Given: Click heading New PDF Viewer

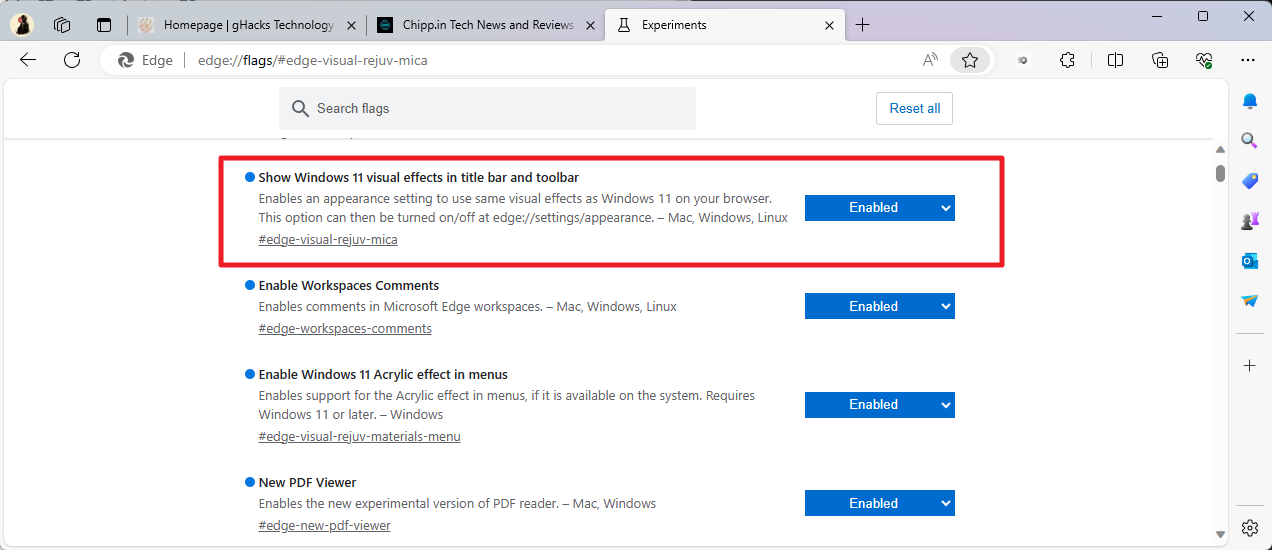Looking at the screenshot, I should tap(307, 483).
